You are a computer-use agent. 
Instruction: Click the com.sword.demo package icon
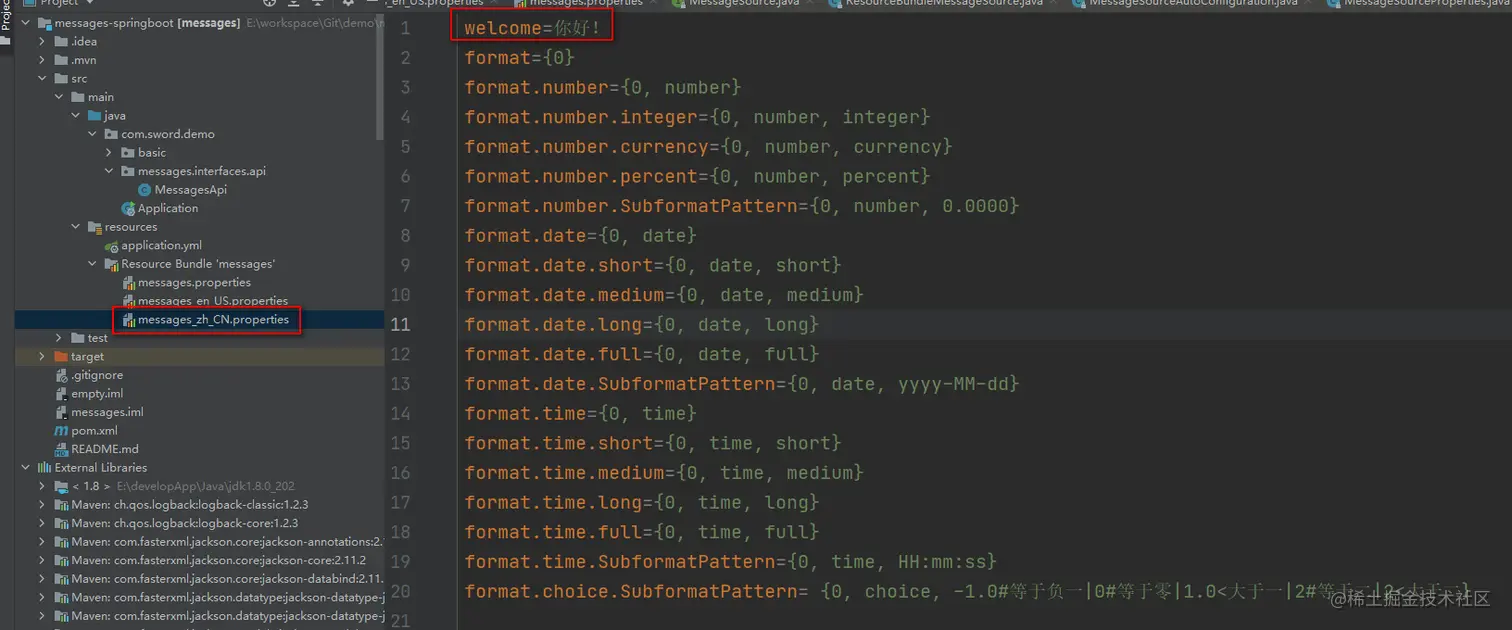[x=111, y=134]
